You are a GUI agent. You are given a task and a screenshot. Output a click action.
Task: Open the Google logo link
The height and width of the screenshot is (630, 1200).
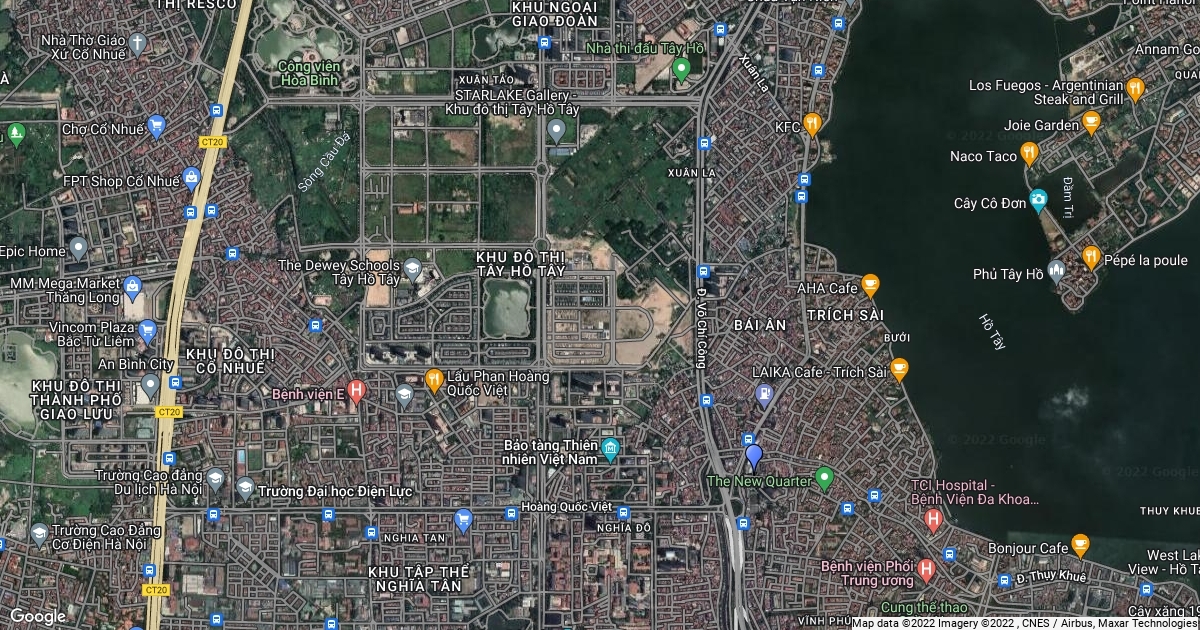pos(37,616)
